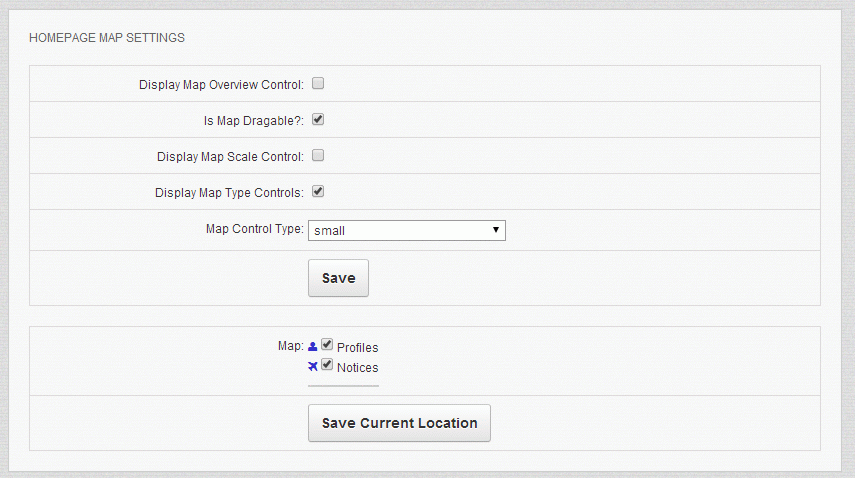This screenshot has width=855, height=478.
Task: Click the Homepage Map Settings heading
Action: (x=107, y=38)
